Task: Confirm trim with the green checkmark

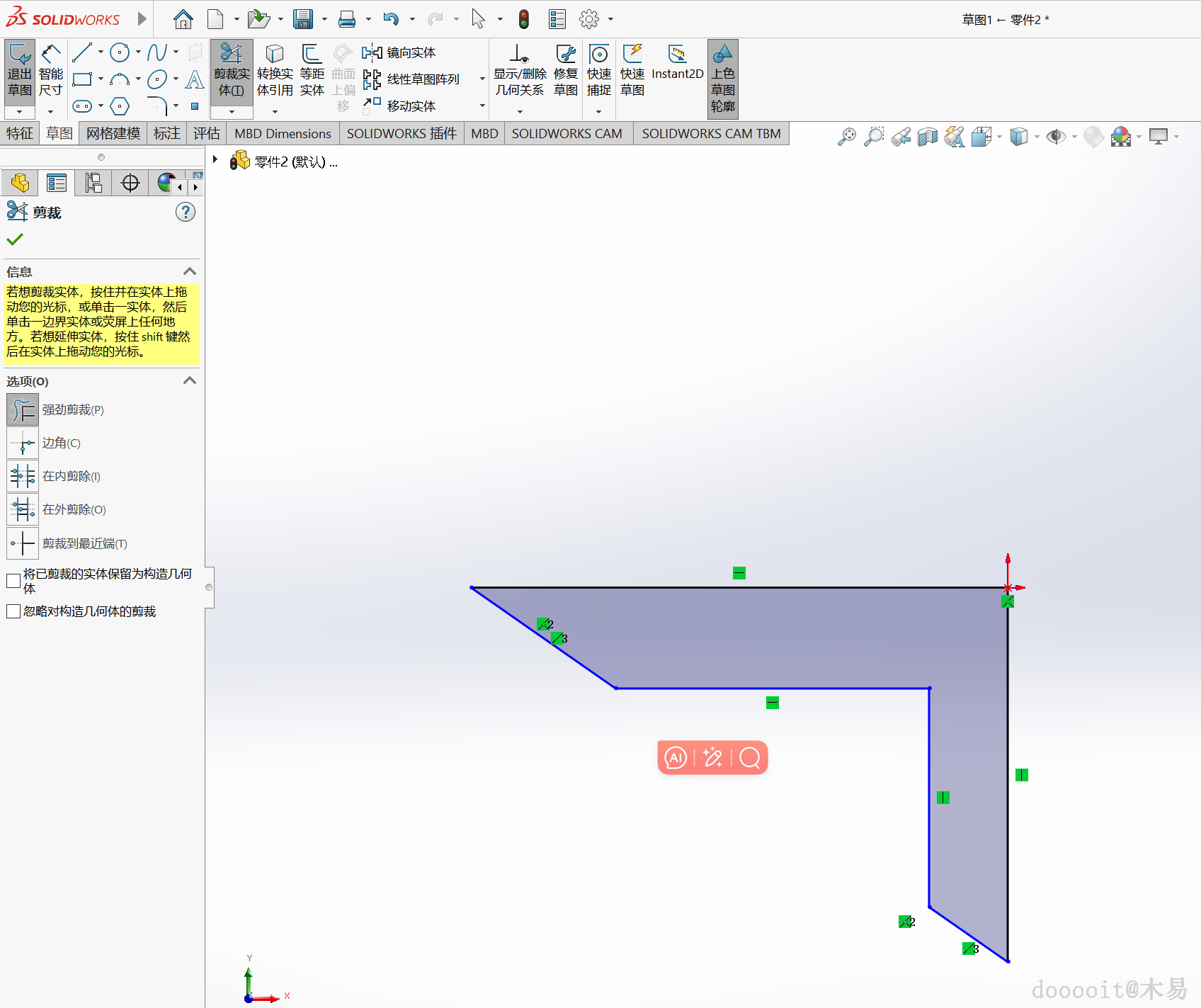Action: 15,239
